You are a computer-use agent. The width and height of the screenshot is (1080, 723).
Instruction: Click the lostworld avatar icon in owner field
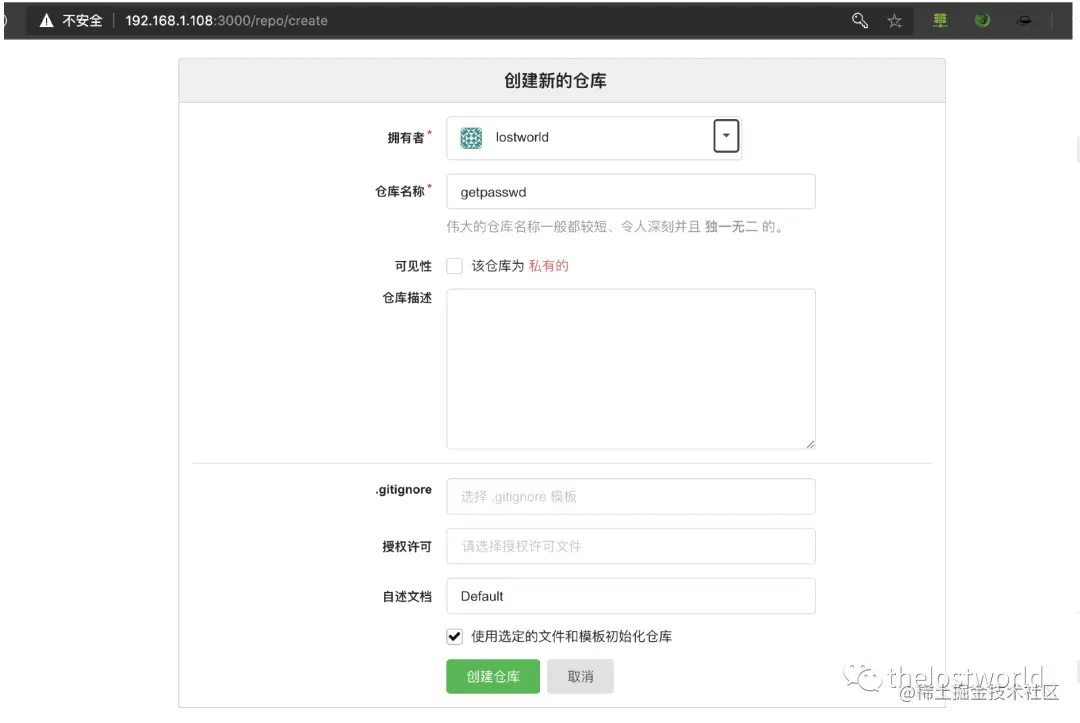coord(470,137)
